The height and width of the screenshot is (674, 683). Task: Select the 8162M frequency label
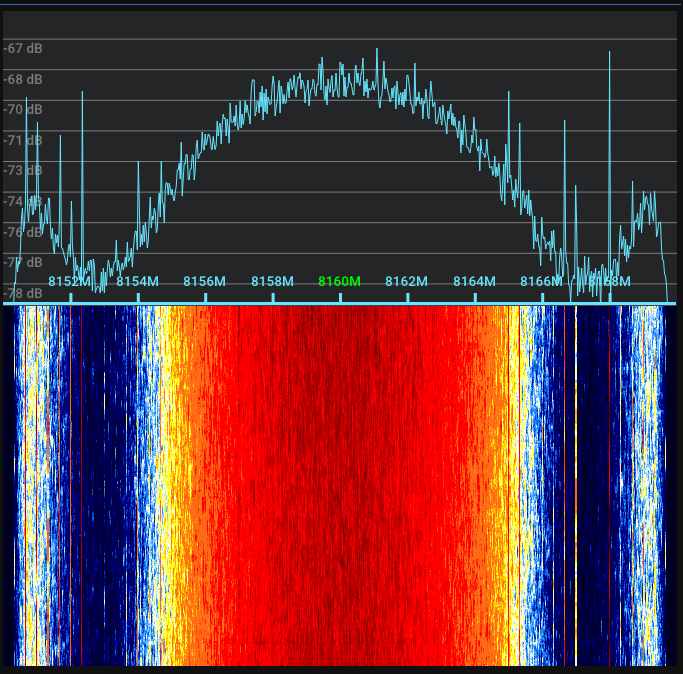pos(406,281)
